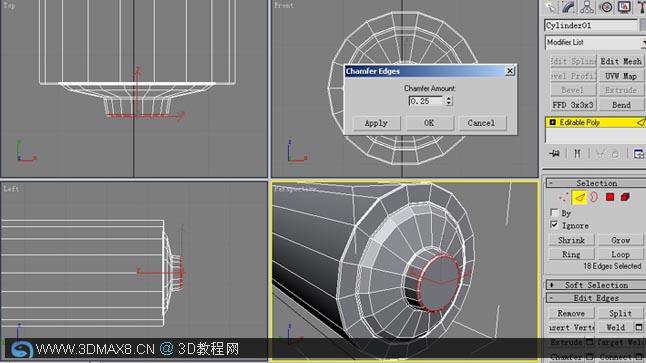This screenshot has height=363, width=646.
Task: Click the Weld button
Action: (x=616, y=328)
